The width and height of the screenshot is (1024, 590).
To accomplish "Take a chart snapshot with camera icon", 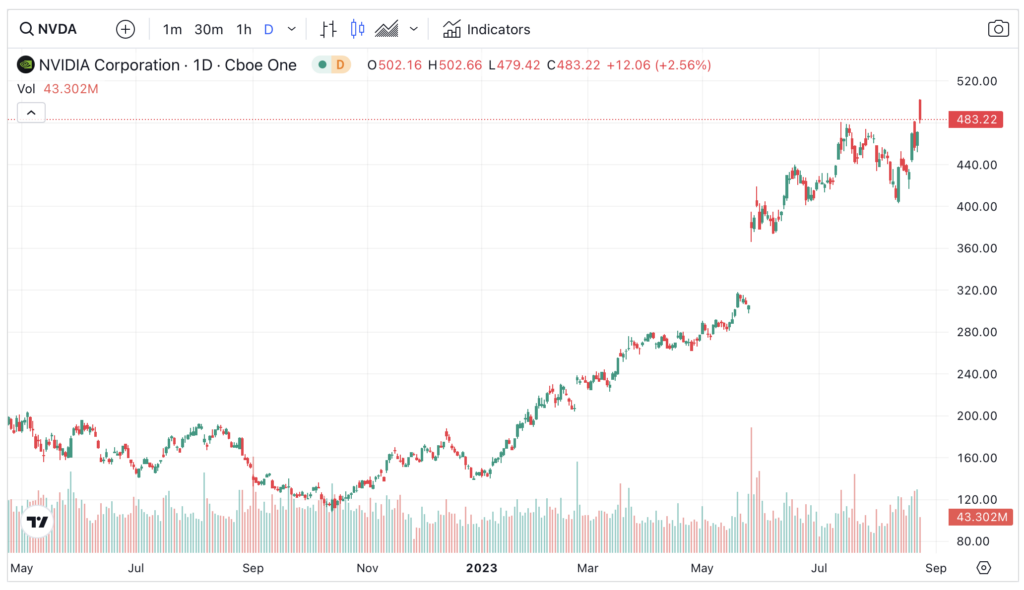I will click(x=998, y=29).
